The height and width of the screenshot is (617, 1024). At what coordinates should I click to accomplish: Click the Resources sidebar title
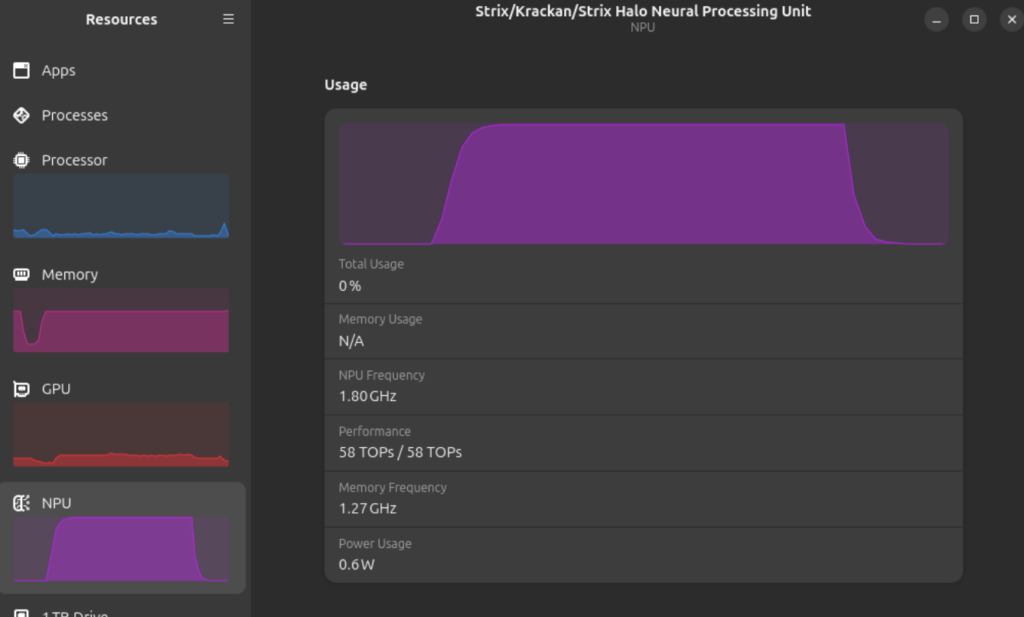click(x=121, y=20)
